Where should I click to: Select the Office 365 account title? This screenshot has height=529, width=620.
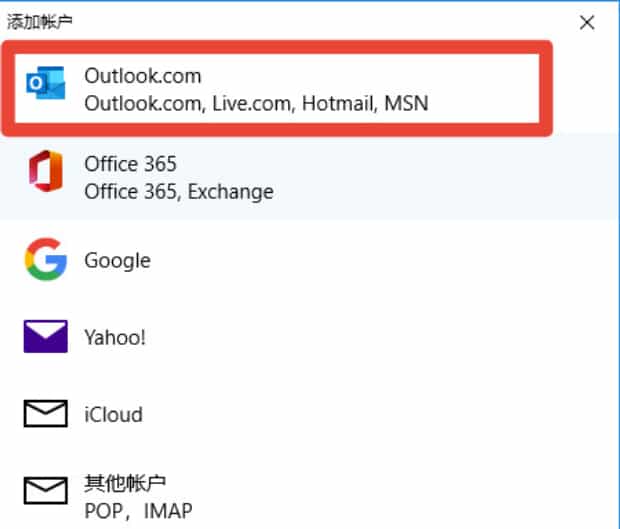tap(130, 164)
